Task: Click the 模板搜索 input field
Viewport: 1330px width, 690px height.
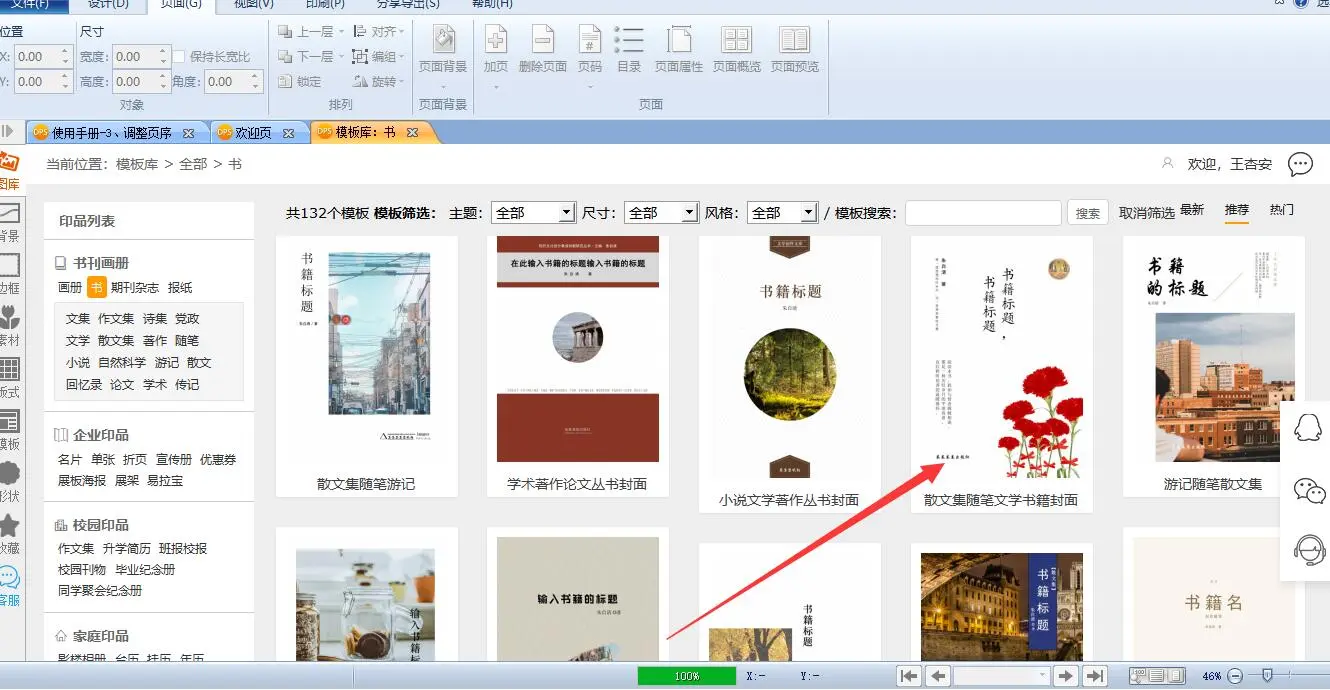Action: click(982, 213)
